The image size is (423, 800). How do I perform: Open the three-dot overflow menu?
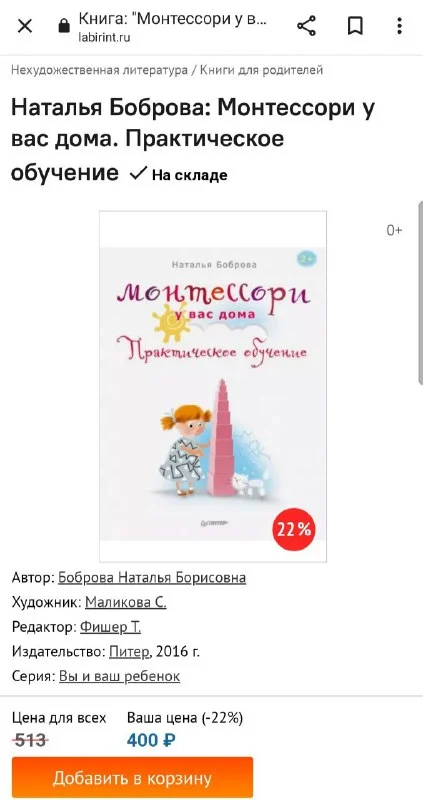pos(400,26)
